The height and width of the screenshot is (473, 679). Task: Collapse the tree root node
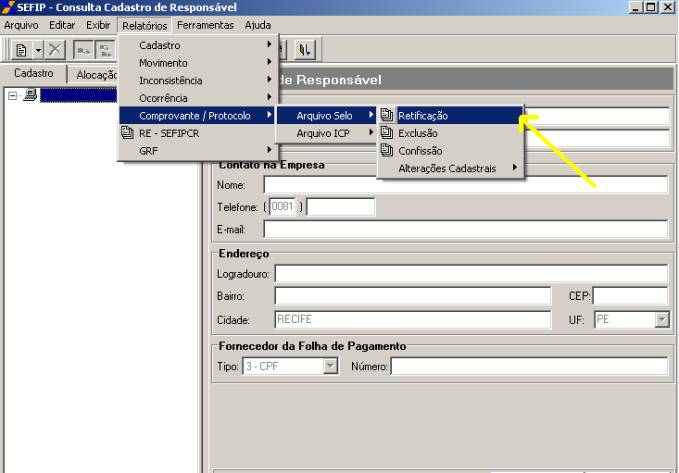point(12,95)
